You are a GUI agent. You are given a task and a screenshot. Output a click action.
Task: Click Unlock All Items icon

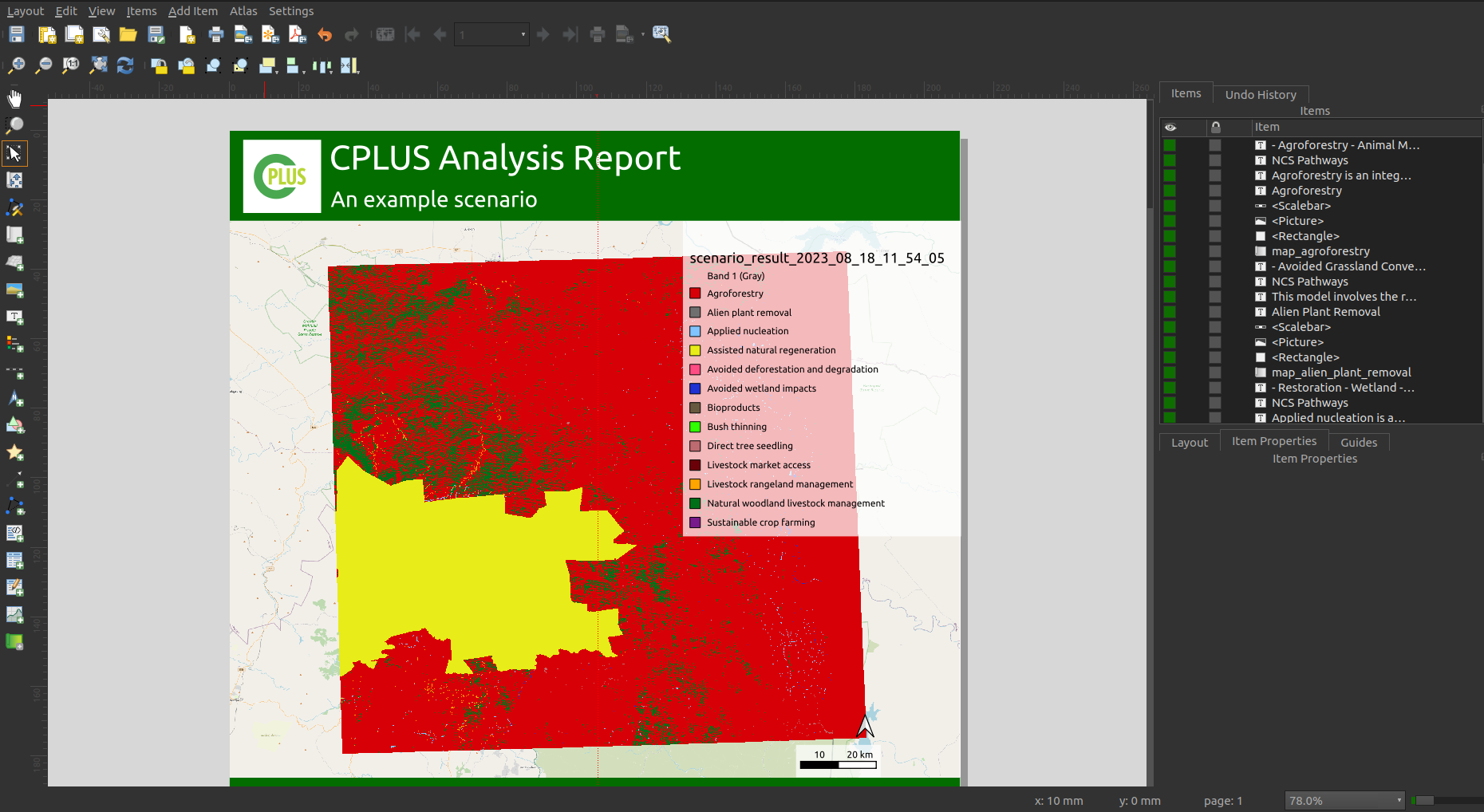(186, 65)
